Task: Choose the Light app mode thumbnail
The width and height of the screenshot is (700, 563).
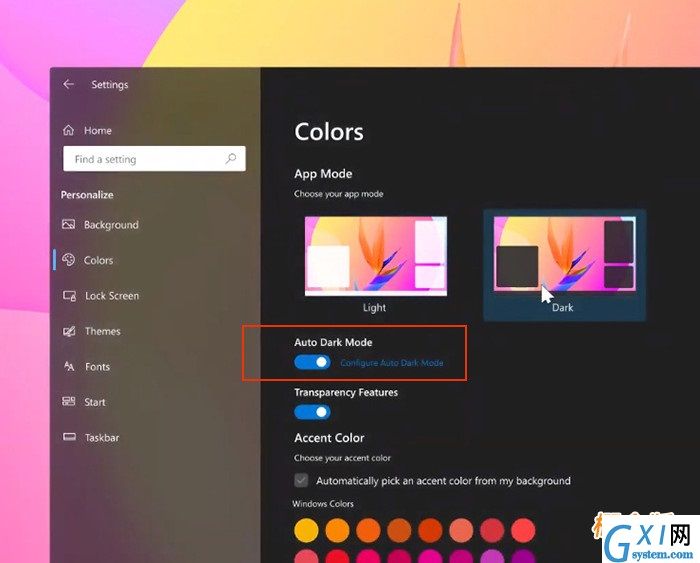Action: 375,256
